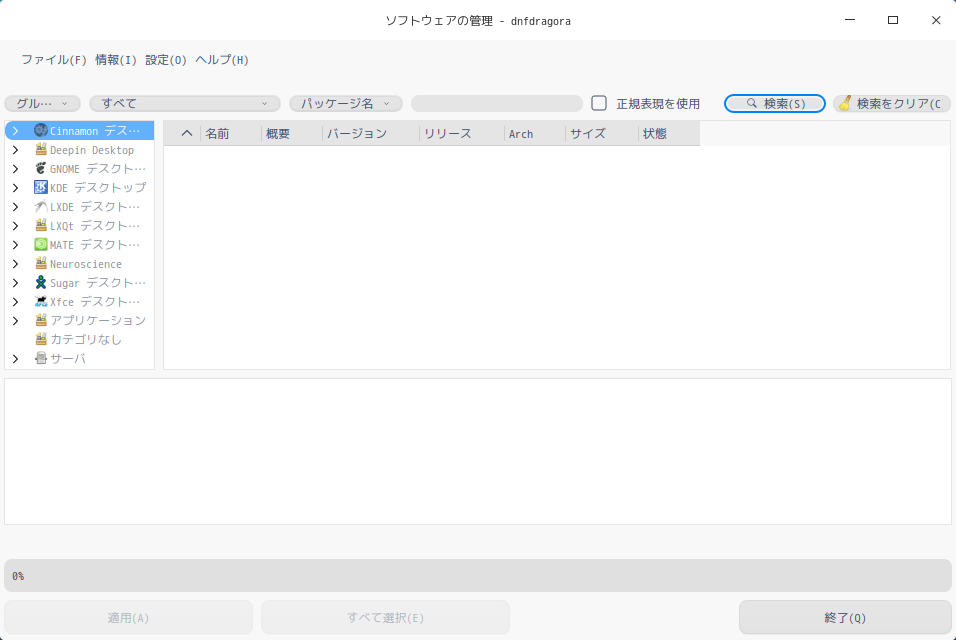The image size is (956, 640).
Task: Sort by the Arch column header
Action: (535, 133)
